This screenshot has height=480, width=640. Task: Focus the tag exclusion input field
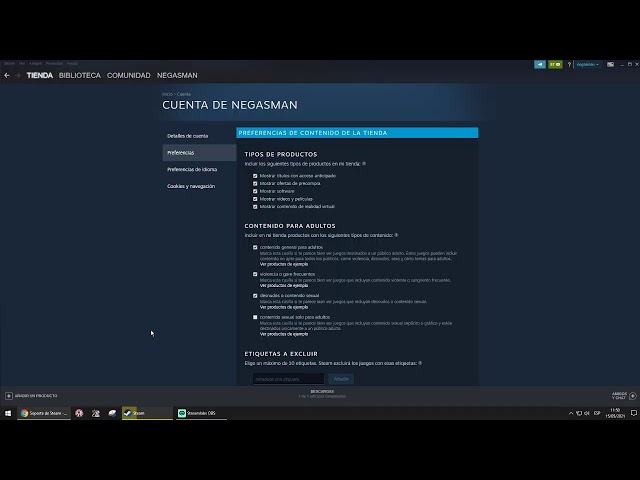(x=289, y=379)
